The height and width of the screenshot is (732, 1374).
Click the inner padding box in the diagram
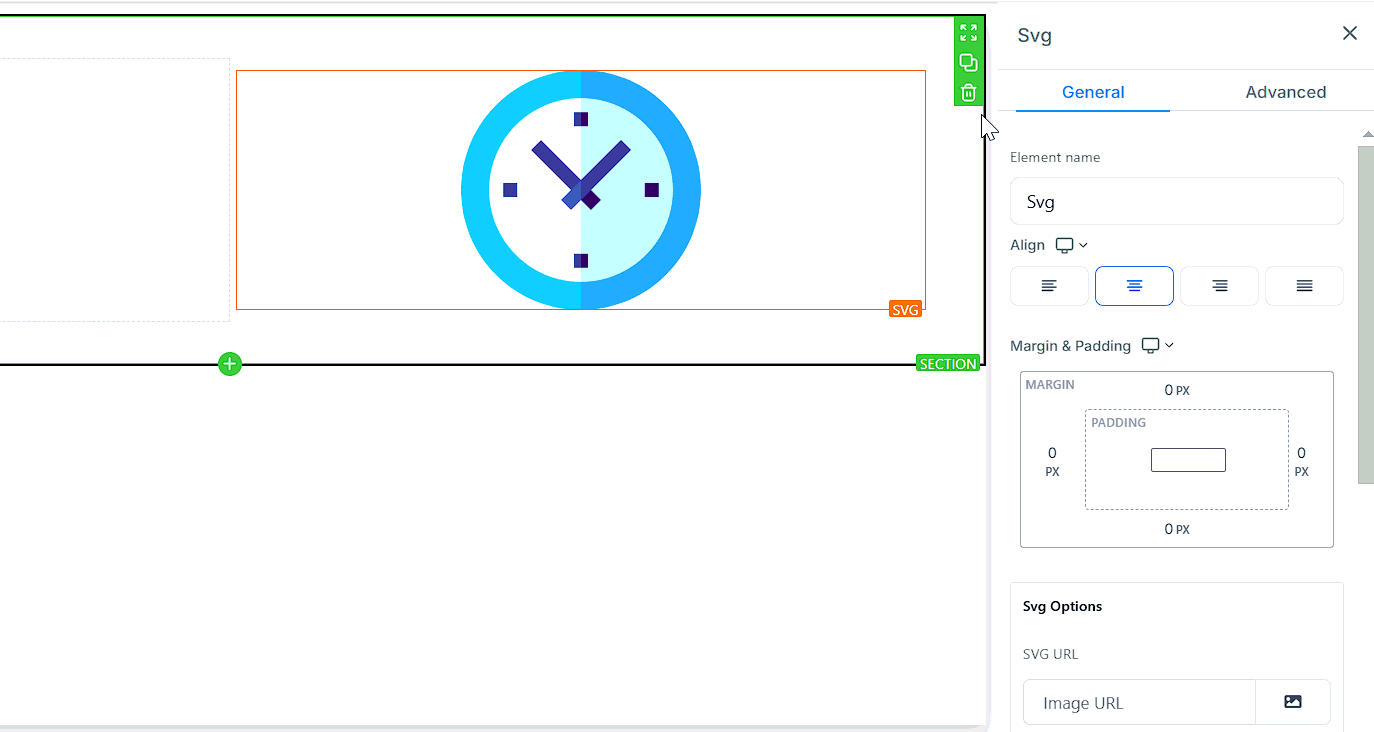tap(1187, 460)
